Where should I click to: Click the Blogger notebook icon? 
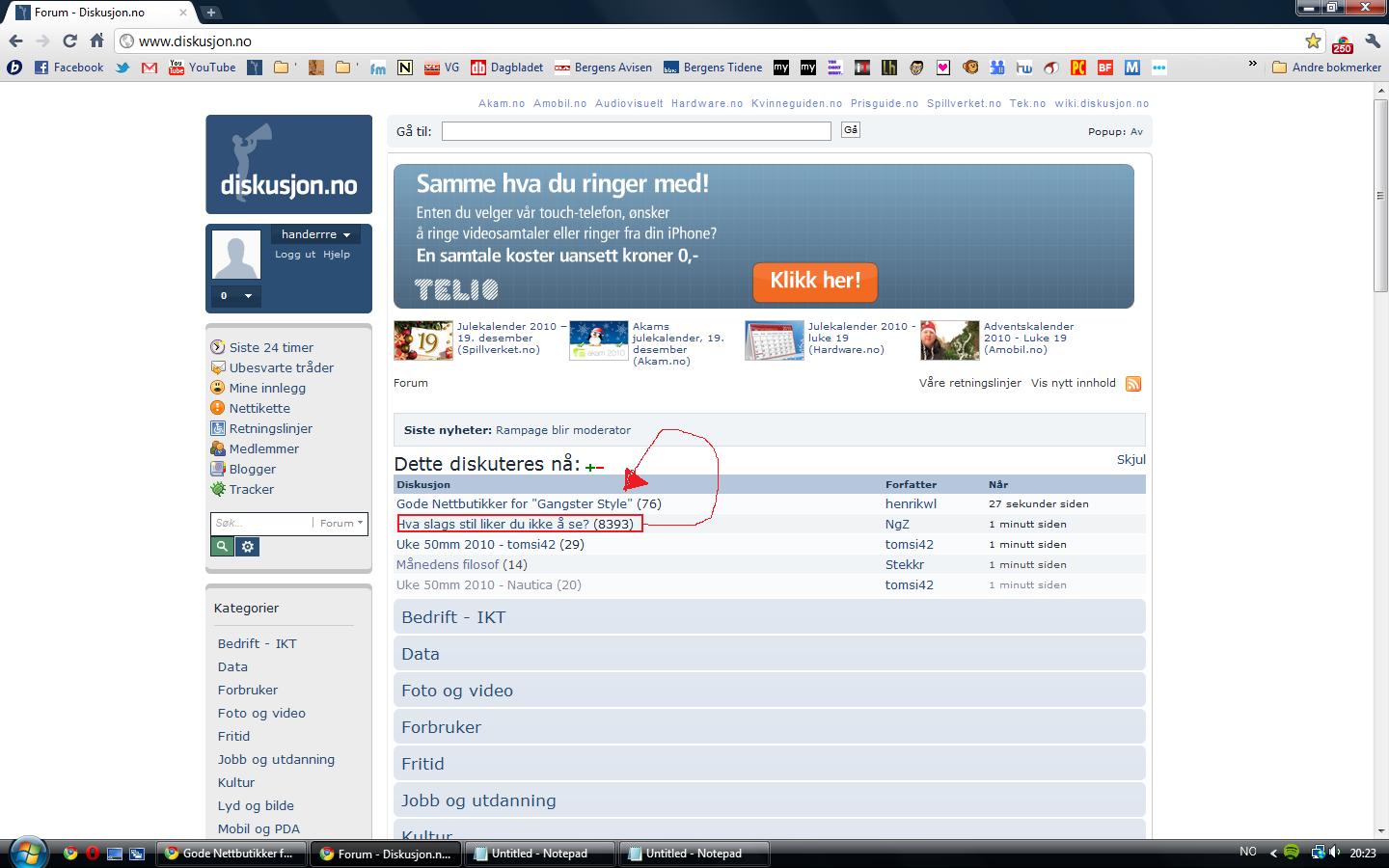218,469
